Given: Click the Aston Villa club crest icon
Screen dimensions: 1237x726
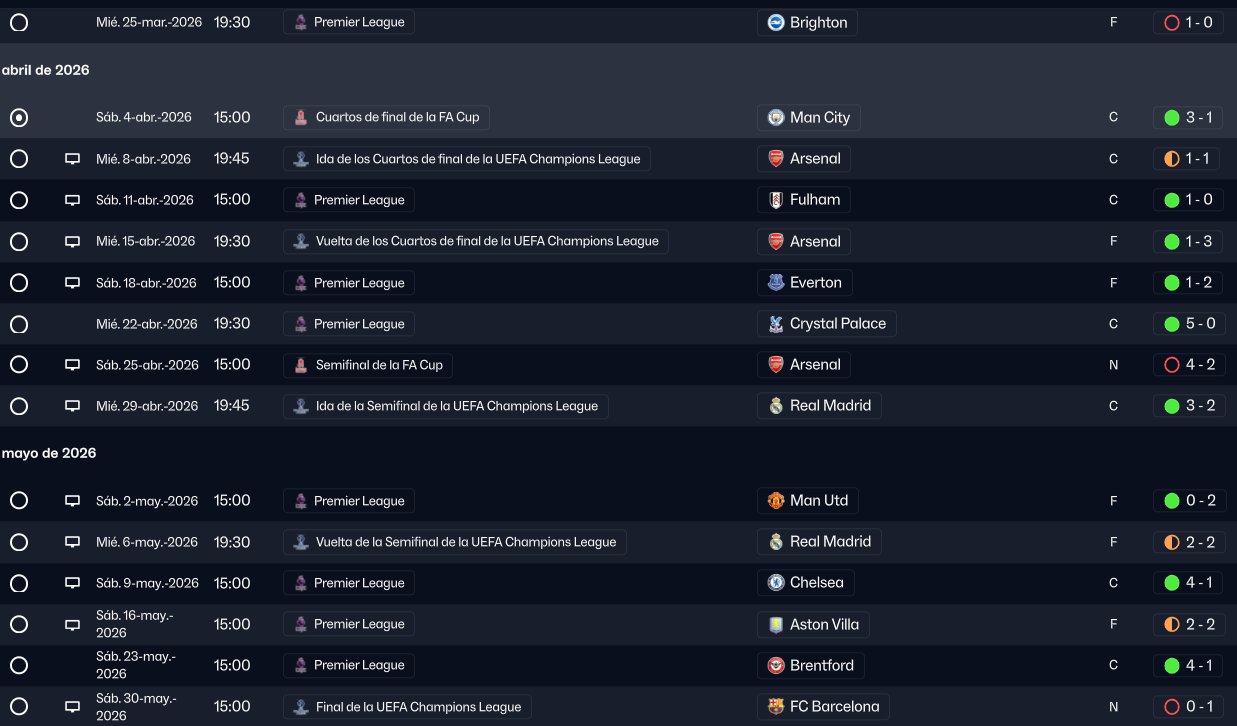Looking at the screenshot, I should point(776,625).
